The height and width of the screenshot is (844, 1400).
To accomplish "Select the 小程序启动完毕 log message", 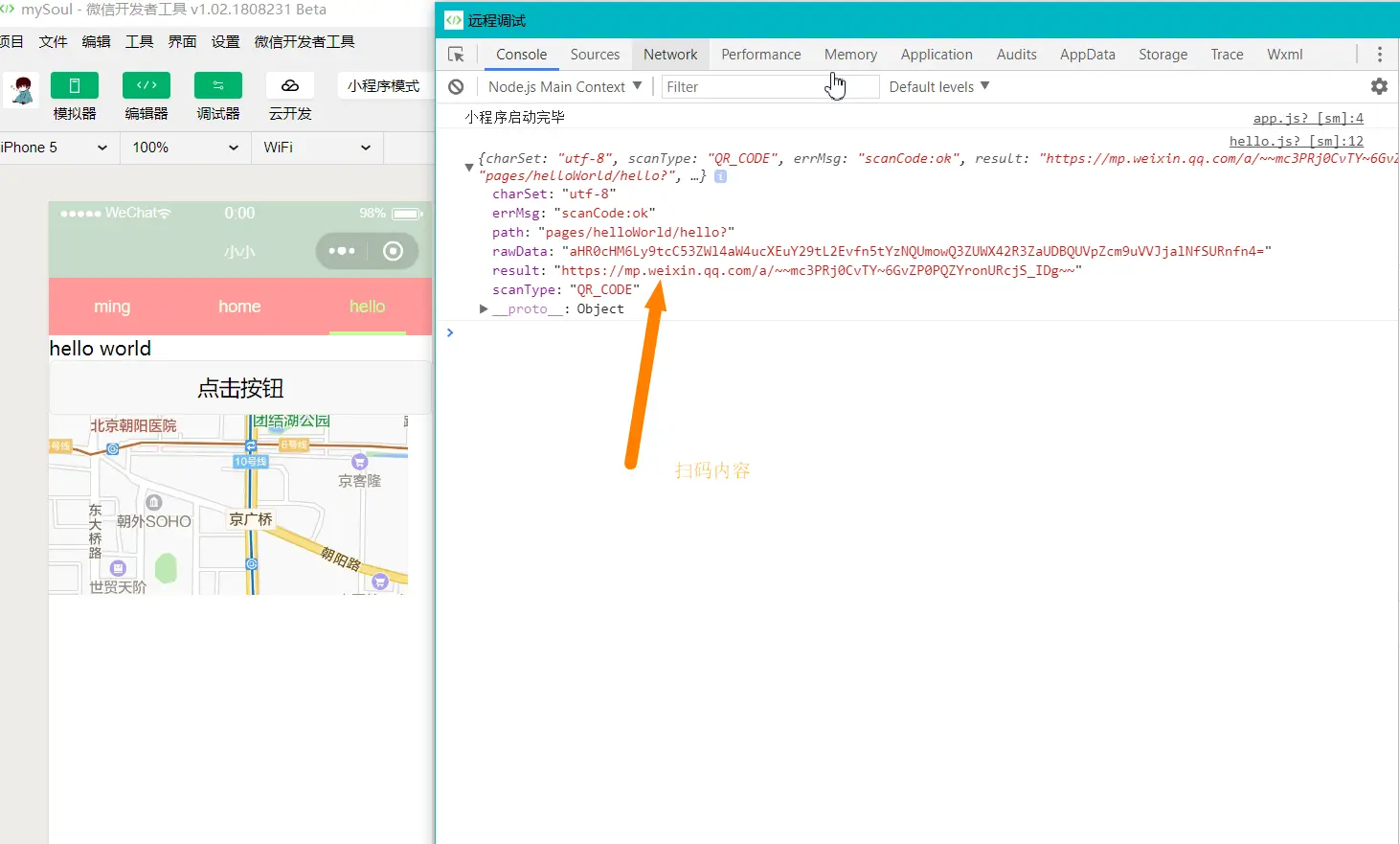I will point(515,117).
